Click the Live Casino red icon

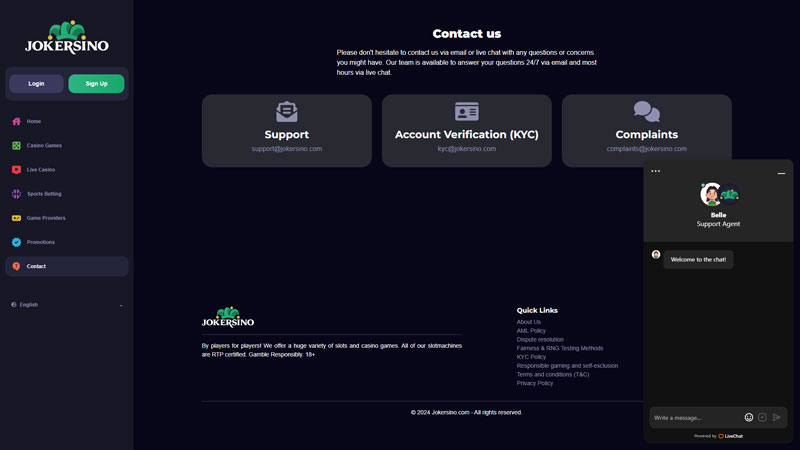[x=16, y=169]
